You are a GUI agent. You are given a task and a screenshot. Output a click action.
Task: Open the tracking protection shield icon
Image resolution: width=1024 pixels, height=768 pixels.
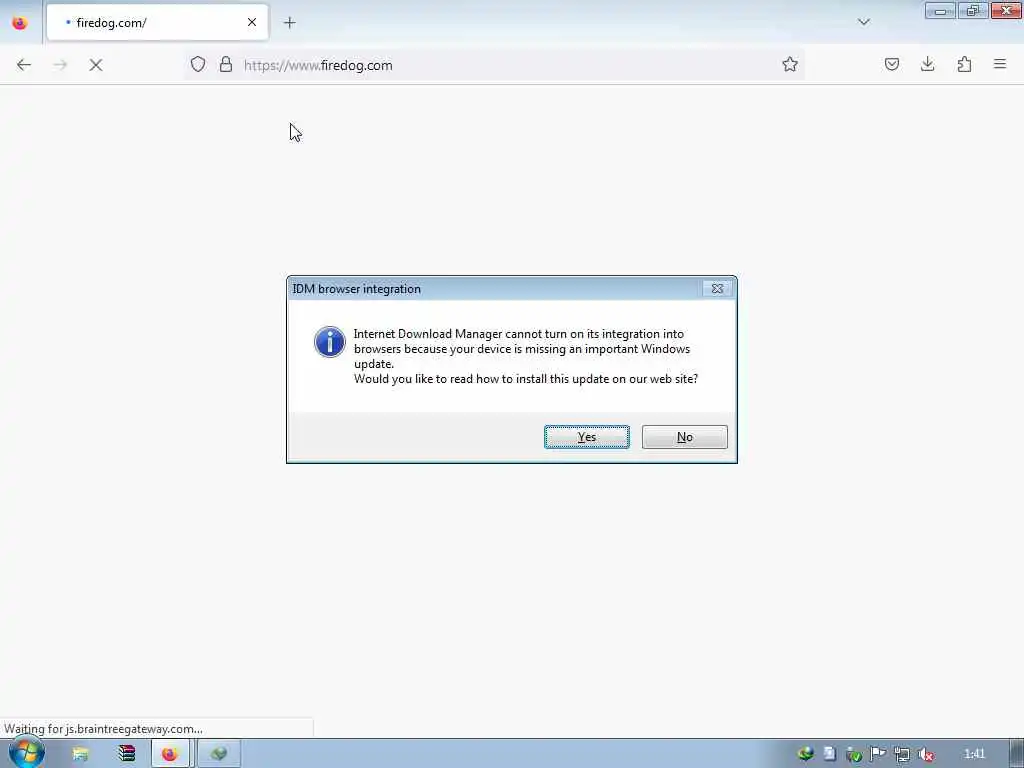198,64
